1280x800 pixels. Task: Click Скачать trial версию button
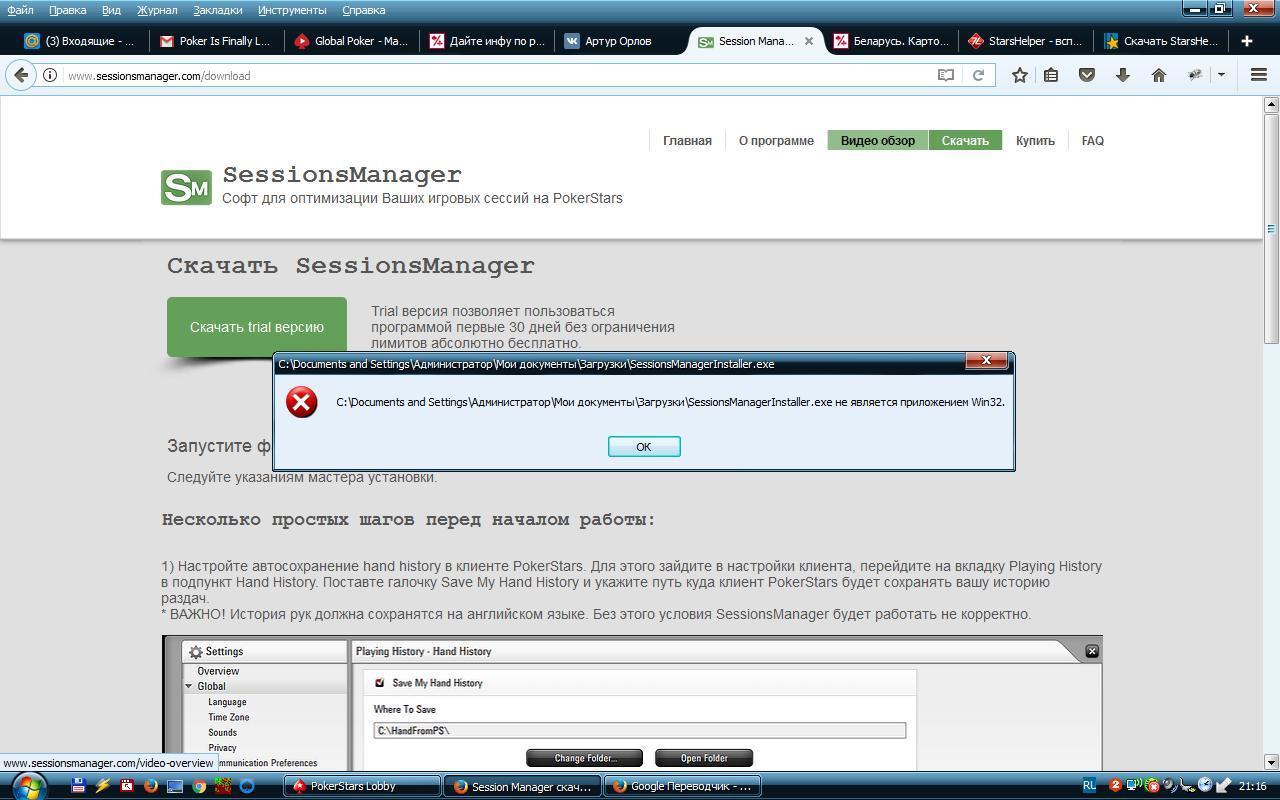coord(257,327)
